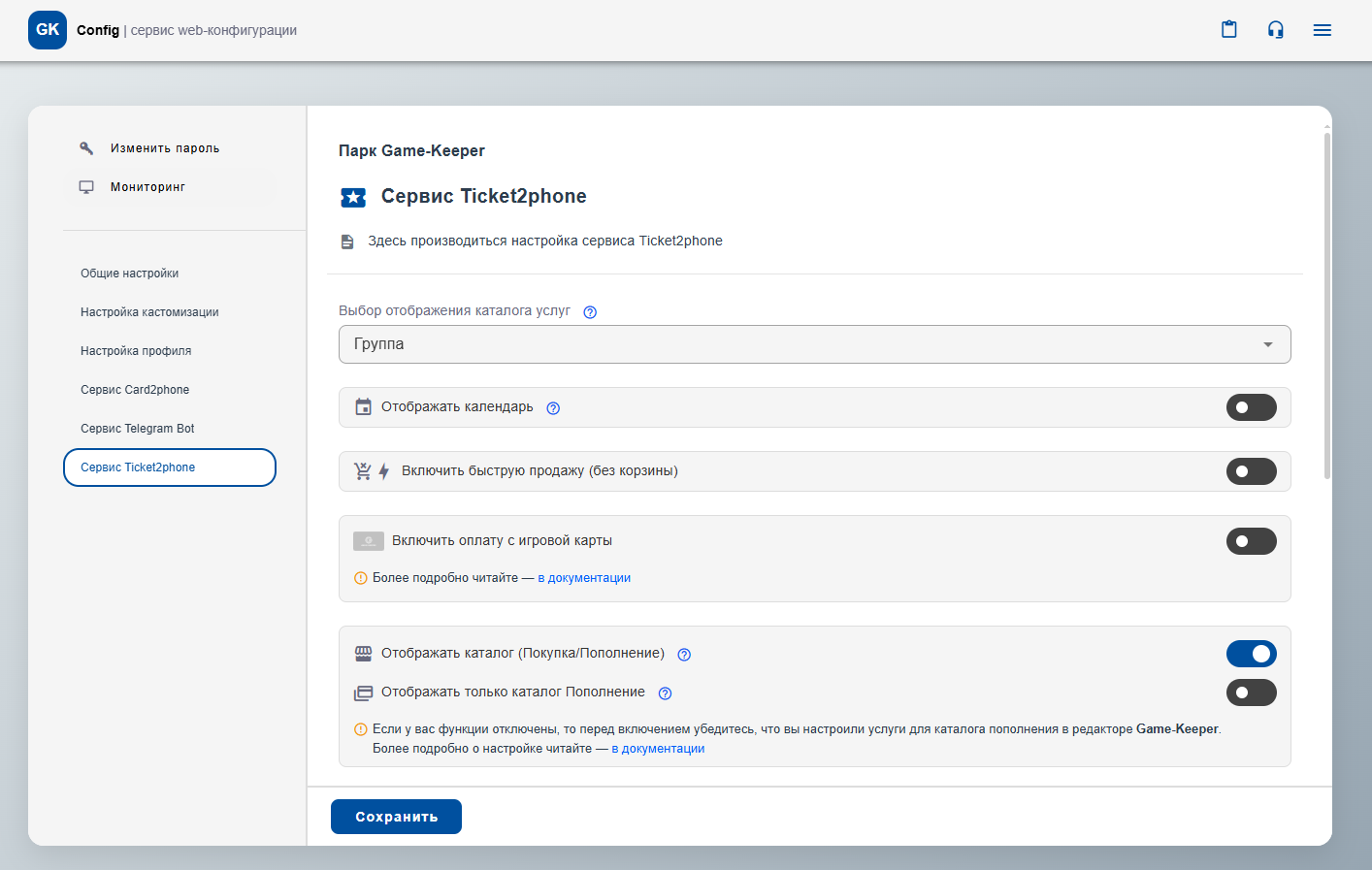Open help icon next to Отображать каталог (Покупка/Пополнение)

(684, 655)
